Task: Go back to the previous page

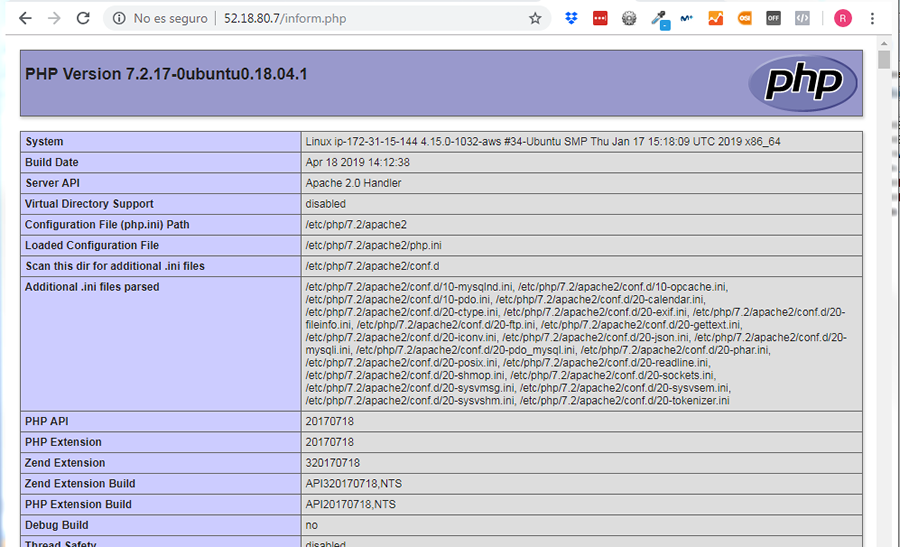Action: pos(25,18)
